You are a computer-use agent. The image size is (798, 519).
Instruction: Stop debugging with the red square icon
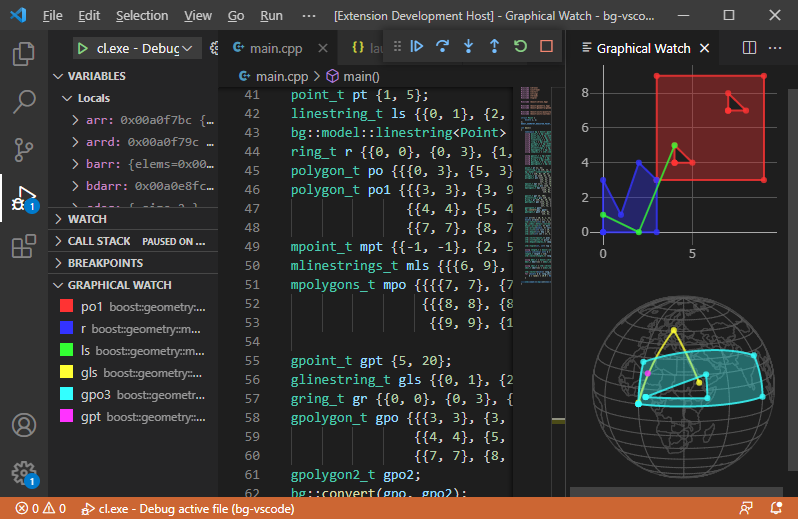point(546,46)
